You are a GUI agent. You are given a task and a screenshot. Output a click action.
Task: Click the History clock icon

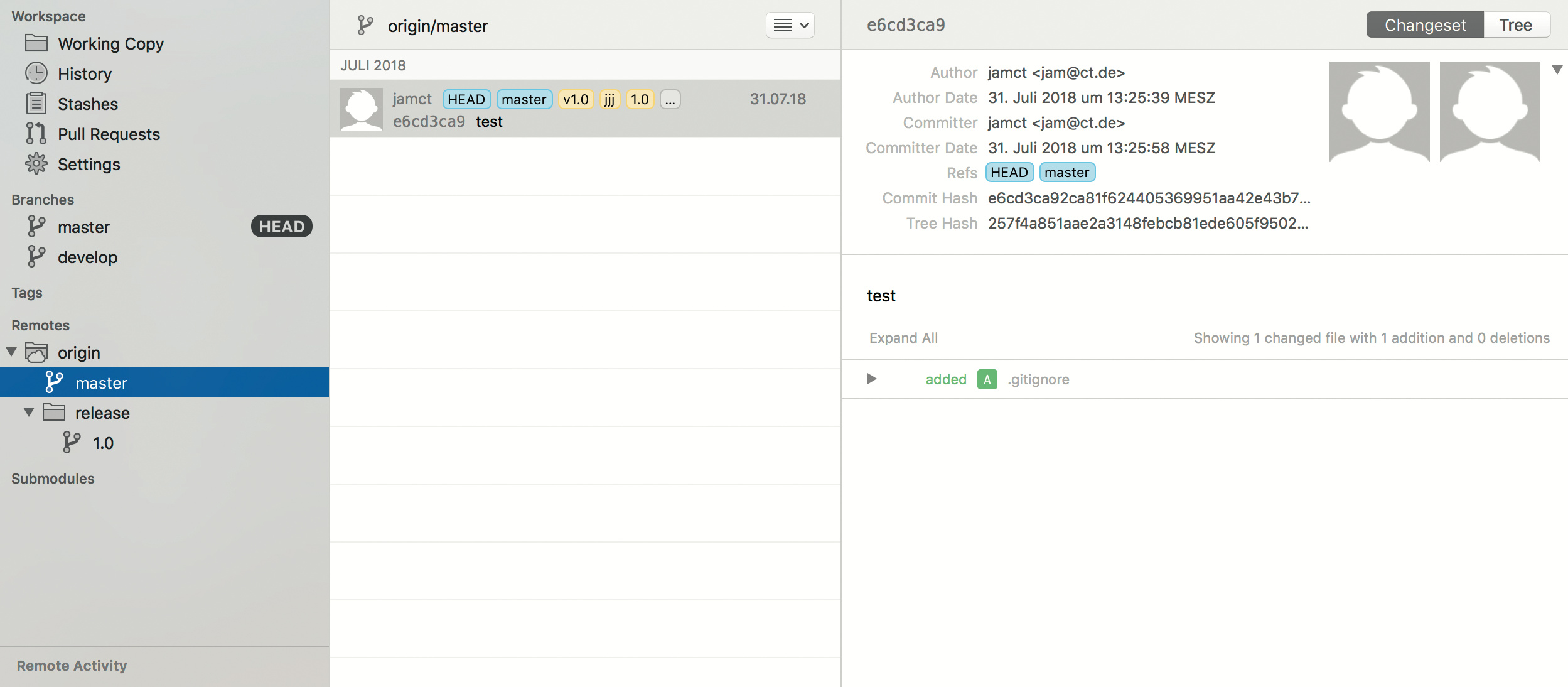(x=36, y=73)
